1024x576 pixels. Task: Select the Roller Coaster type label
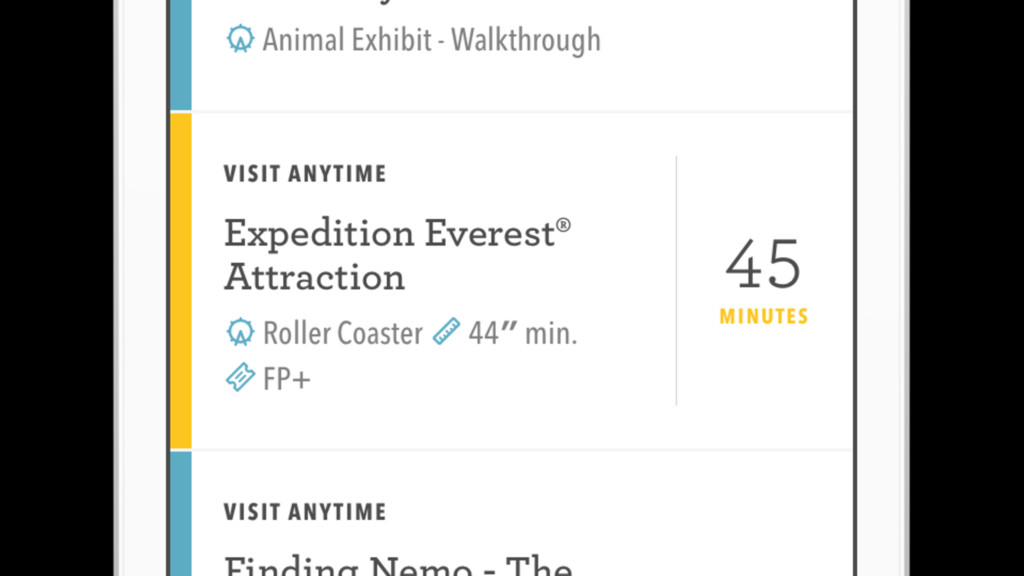pyautogui.click(x=343, y=333)
